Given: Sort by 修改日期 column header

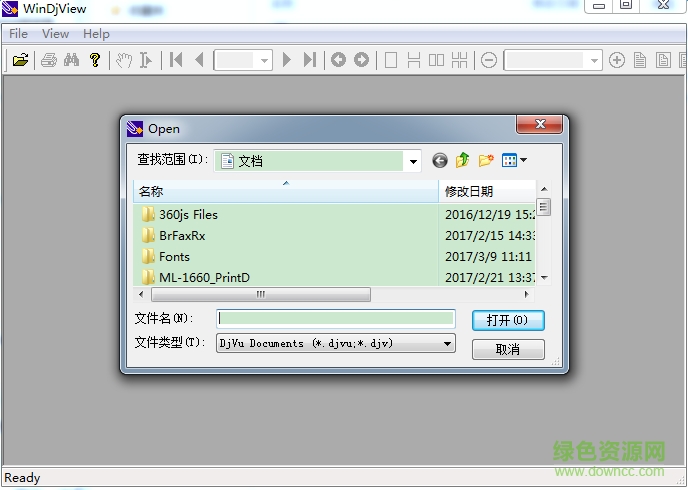Looking at the screenshot, I should point(487,191).
